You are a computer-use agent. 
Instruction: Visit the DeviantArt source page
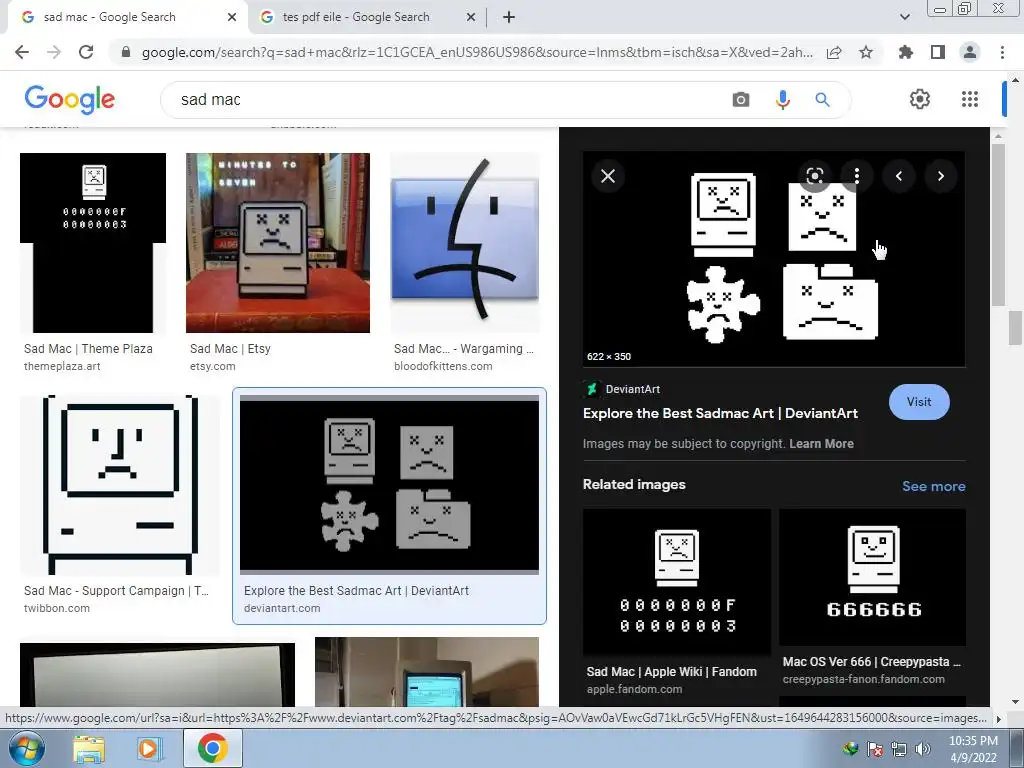919,402
